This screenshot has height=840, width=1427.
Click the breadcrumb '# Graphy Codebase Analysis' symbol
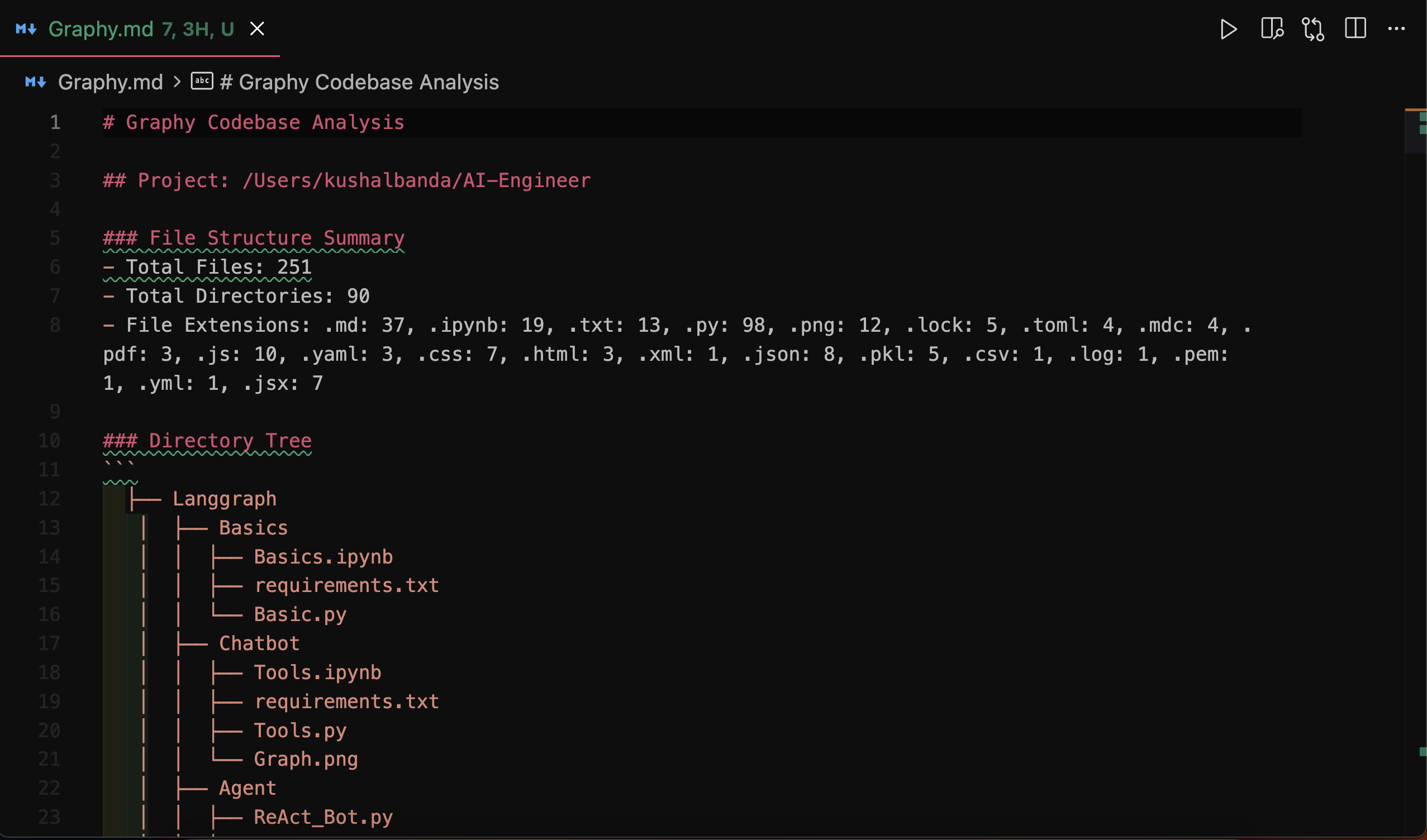pyautogui.click(x=359, y=83)
